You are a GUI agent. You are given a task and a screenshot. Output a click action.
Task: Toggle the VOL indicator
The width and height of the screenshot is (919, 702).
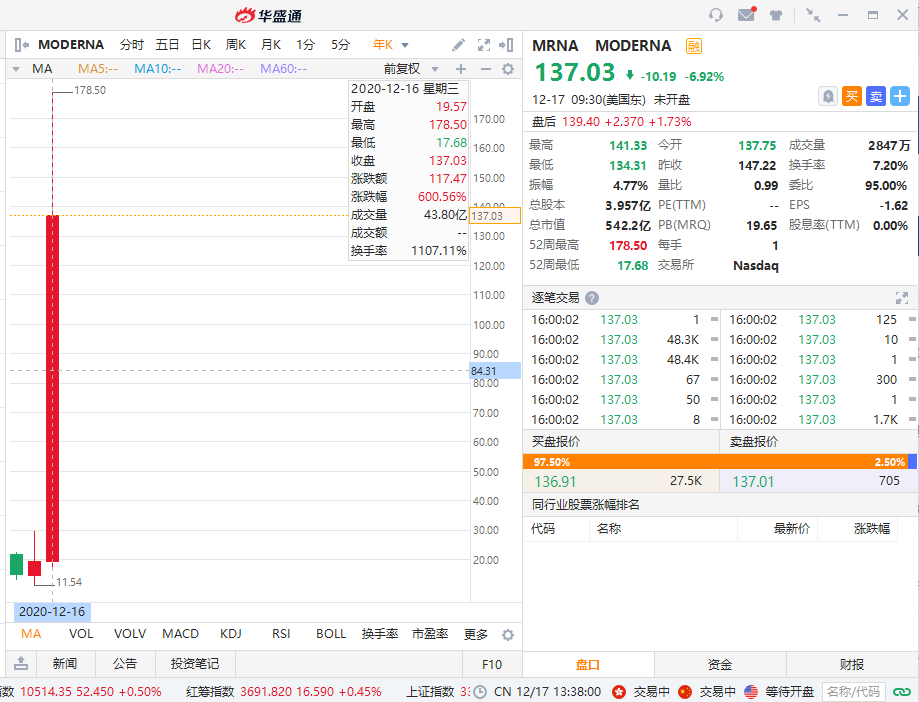pos(81,634)
